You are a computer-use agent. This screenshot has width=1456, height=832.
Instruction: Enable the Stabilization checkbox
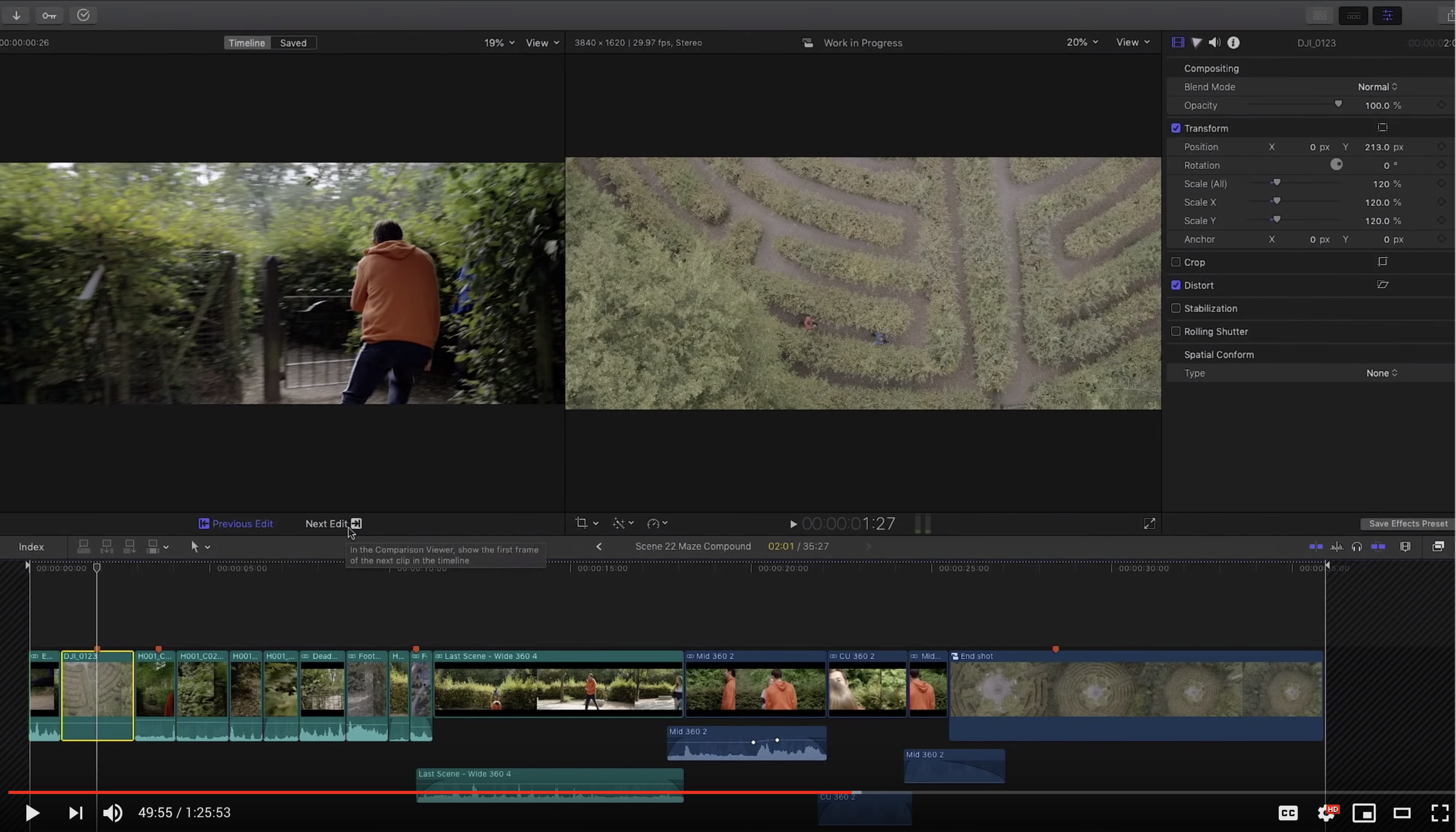[x=1176, y=308]
